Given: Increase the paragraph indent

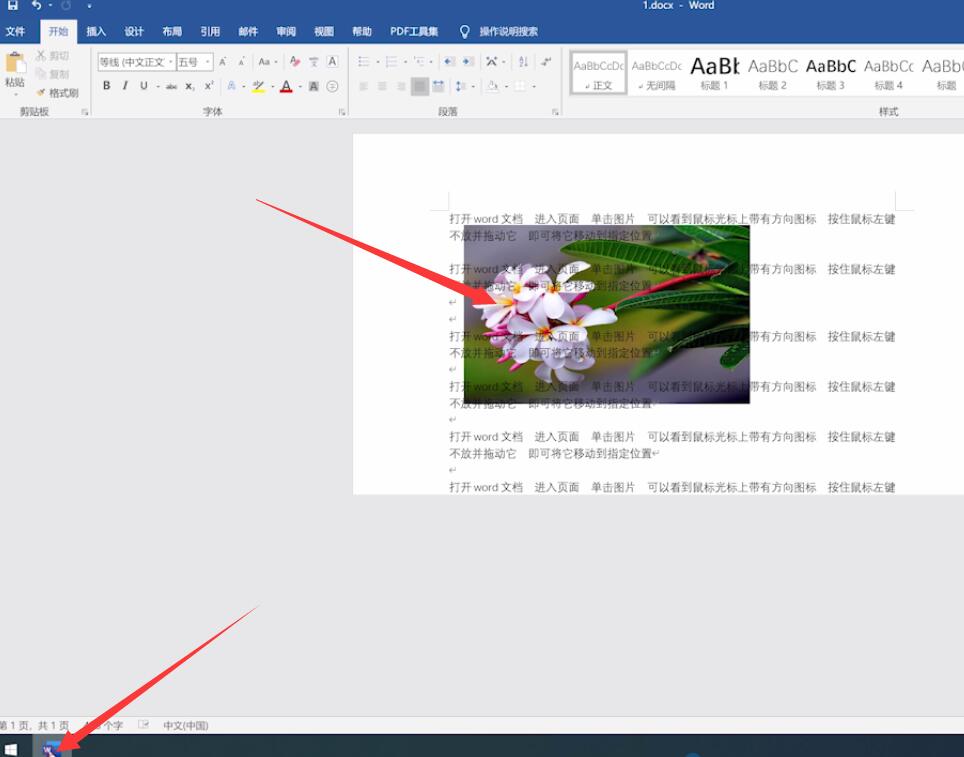Looking at the screenshot, I should [x=468, y=61].
